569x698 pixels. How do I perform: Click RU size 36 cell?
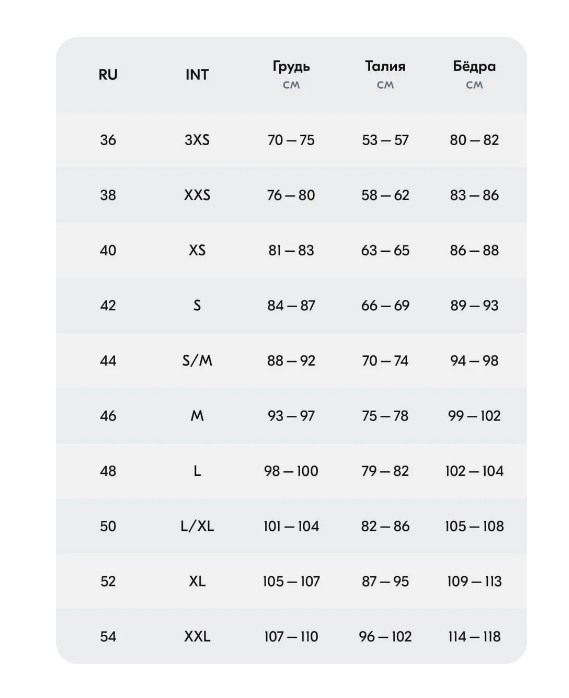(108, 140)
